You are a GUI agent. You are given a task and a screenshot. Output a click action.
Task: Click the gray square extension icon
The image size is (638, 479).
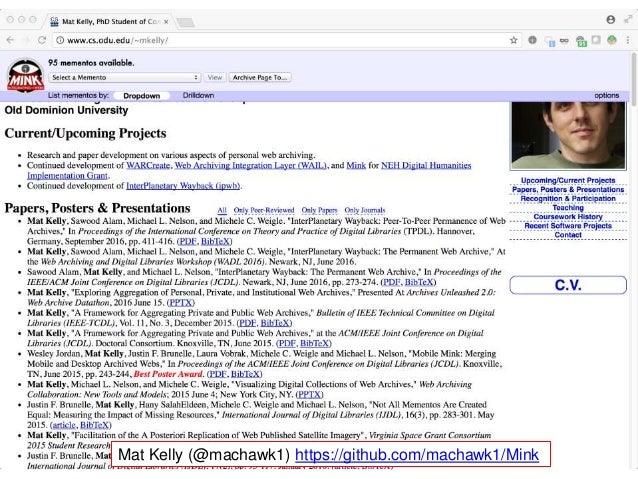596,40
